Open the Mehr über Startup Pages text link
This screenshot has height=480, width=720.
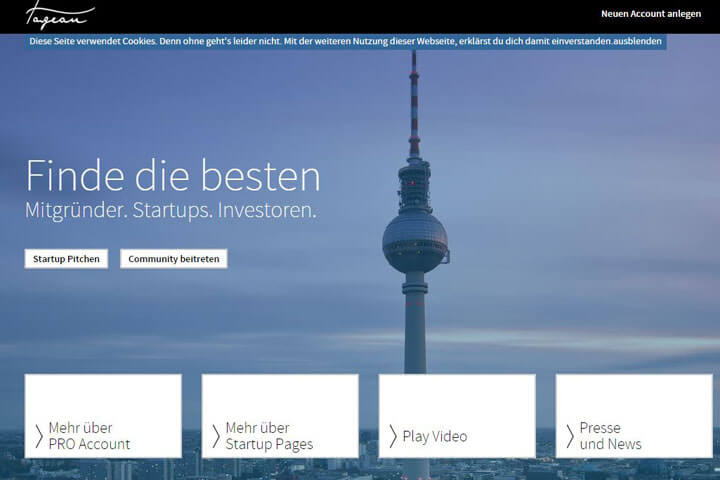pyautogui.click(x=269, y=436)
